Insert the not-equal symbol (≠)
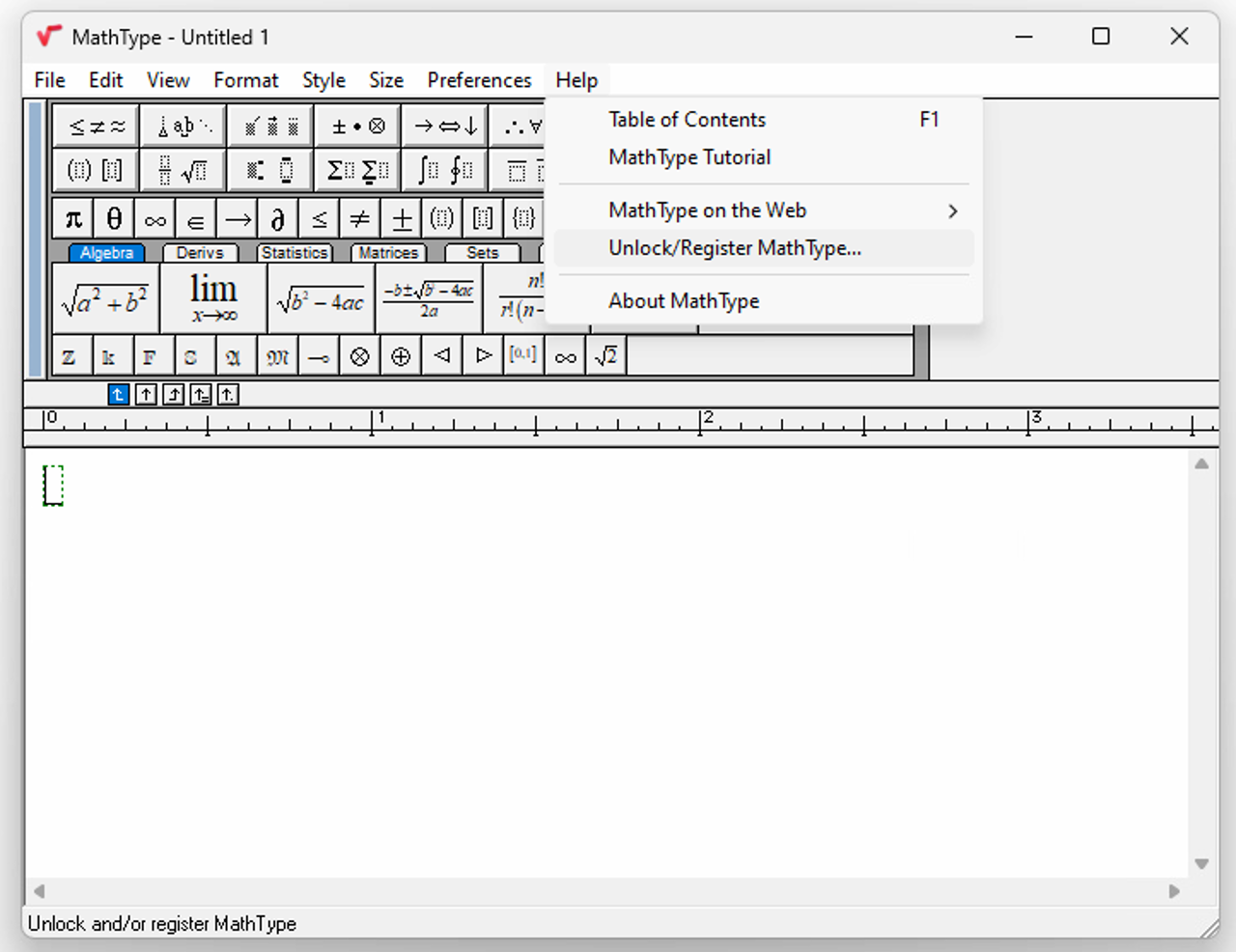 (359, 219)
